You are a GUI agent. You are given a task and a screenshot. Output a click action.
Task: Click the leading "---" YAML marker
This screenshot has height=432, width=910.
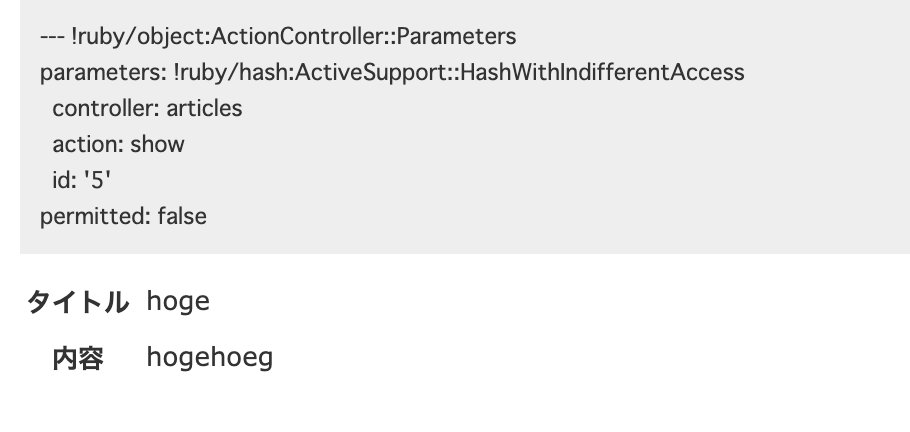[52, 37]
